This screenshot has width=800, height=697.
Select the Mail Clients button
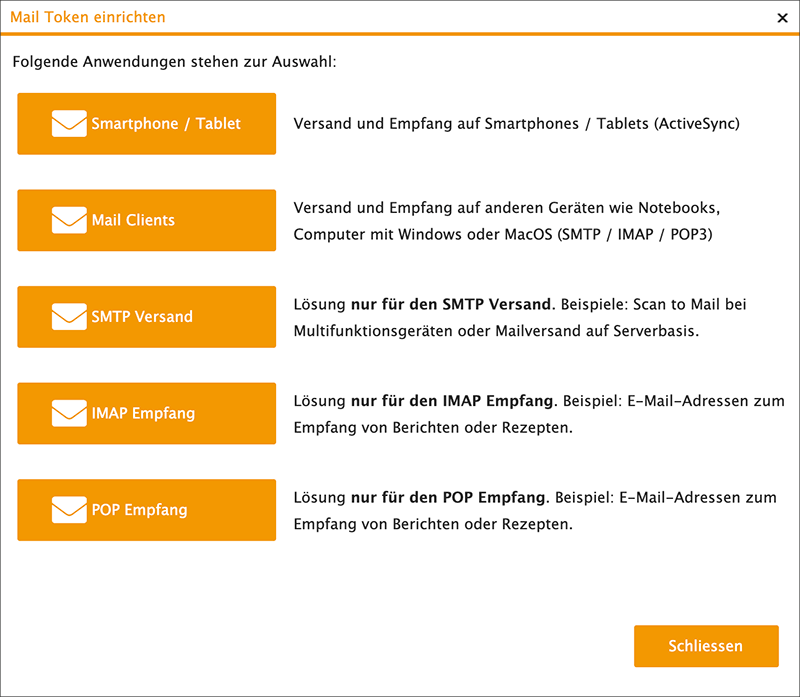click(146, 220)
